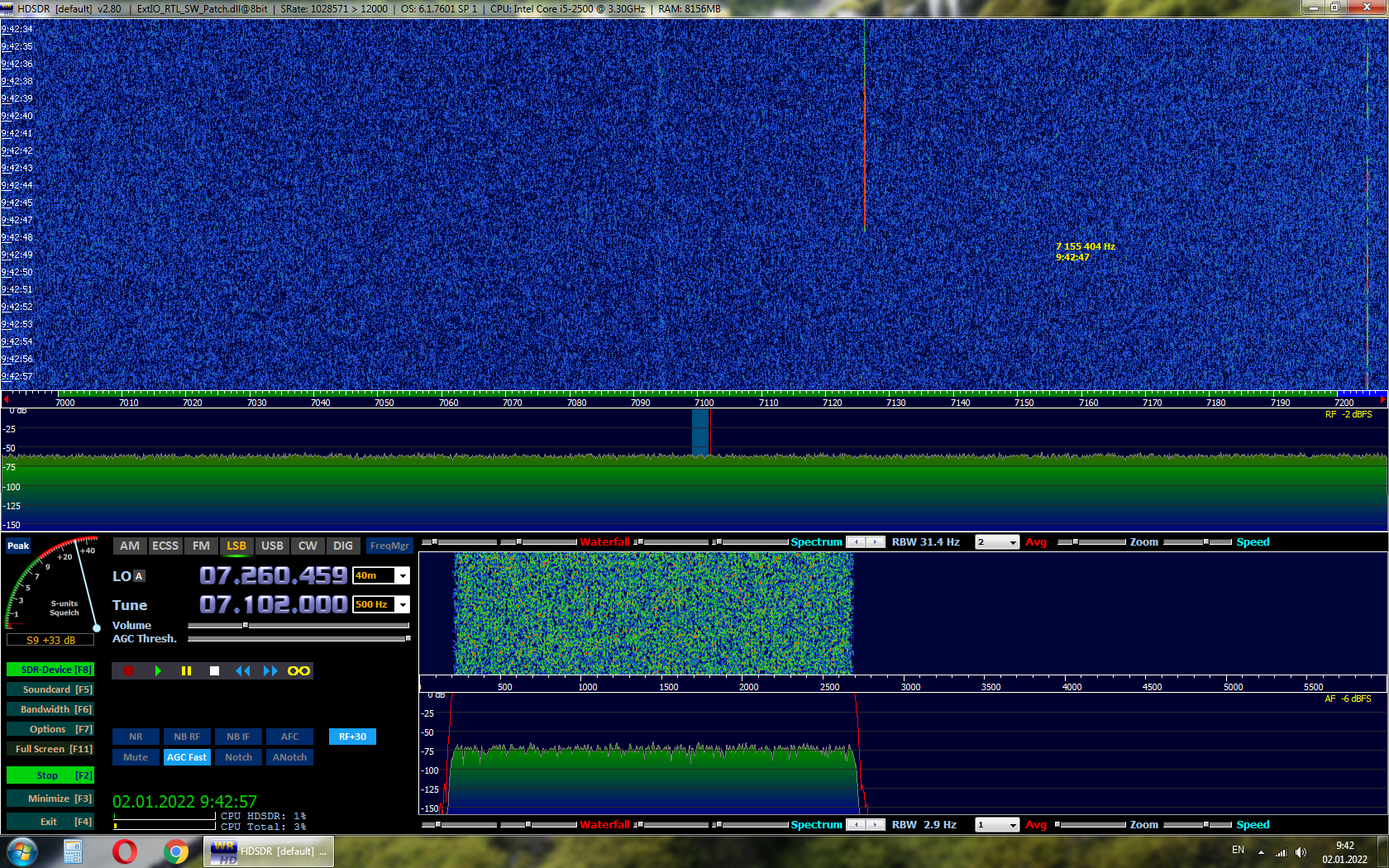Disable the AGC Fast toggle

tap(187, 757)
